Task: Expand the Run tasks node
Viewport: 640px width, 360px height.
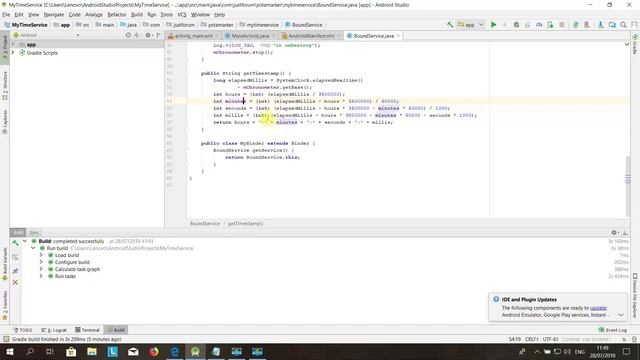Action: click(x=41, y=276)
